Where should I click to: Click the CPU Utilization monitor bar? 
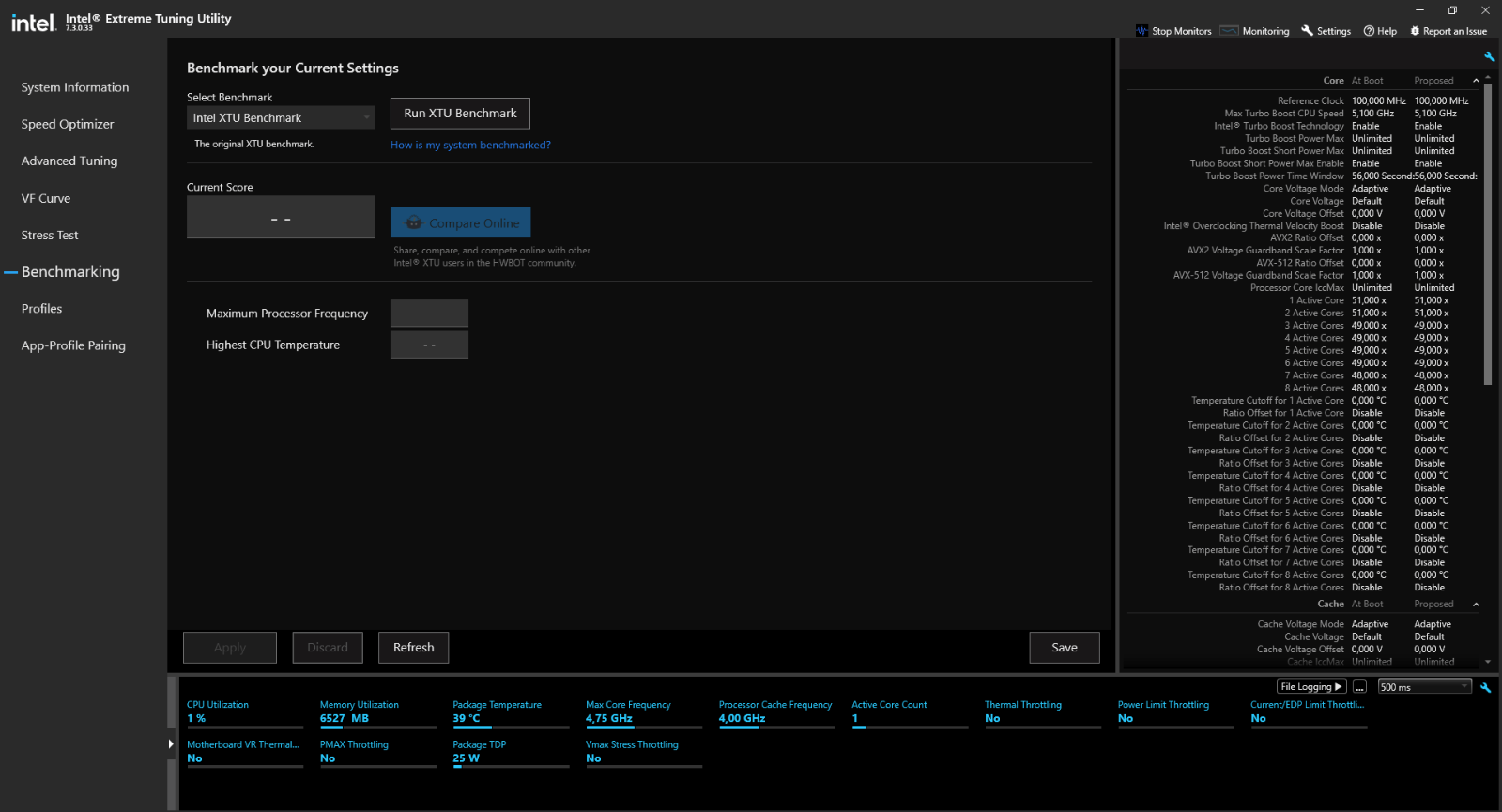(245, 728)
